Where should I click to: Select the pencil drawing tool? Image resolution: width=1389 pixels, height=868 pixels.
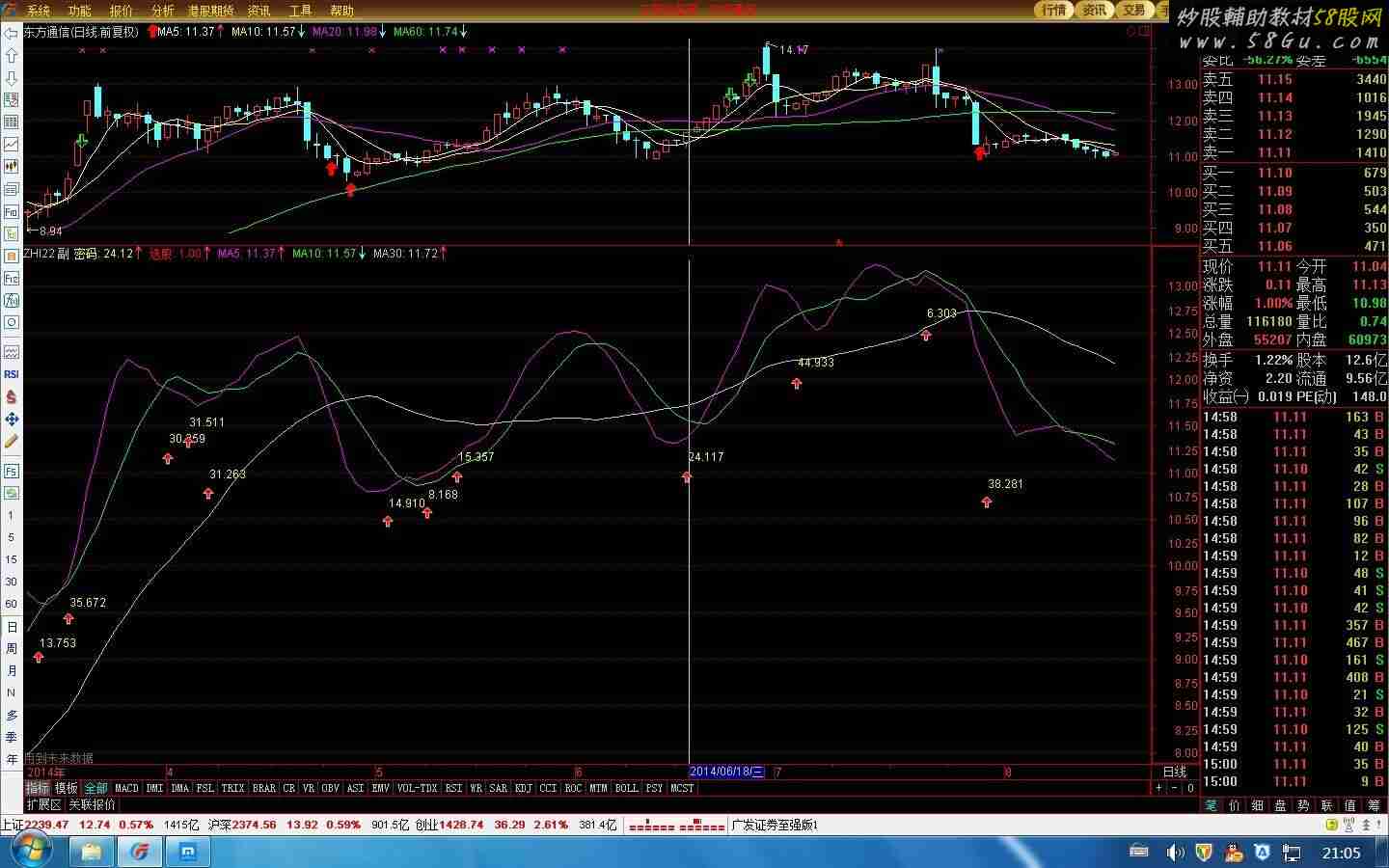point(12,441)
